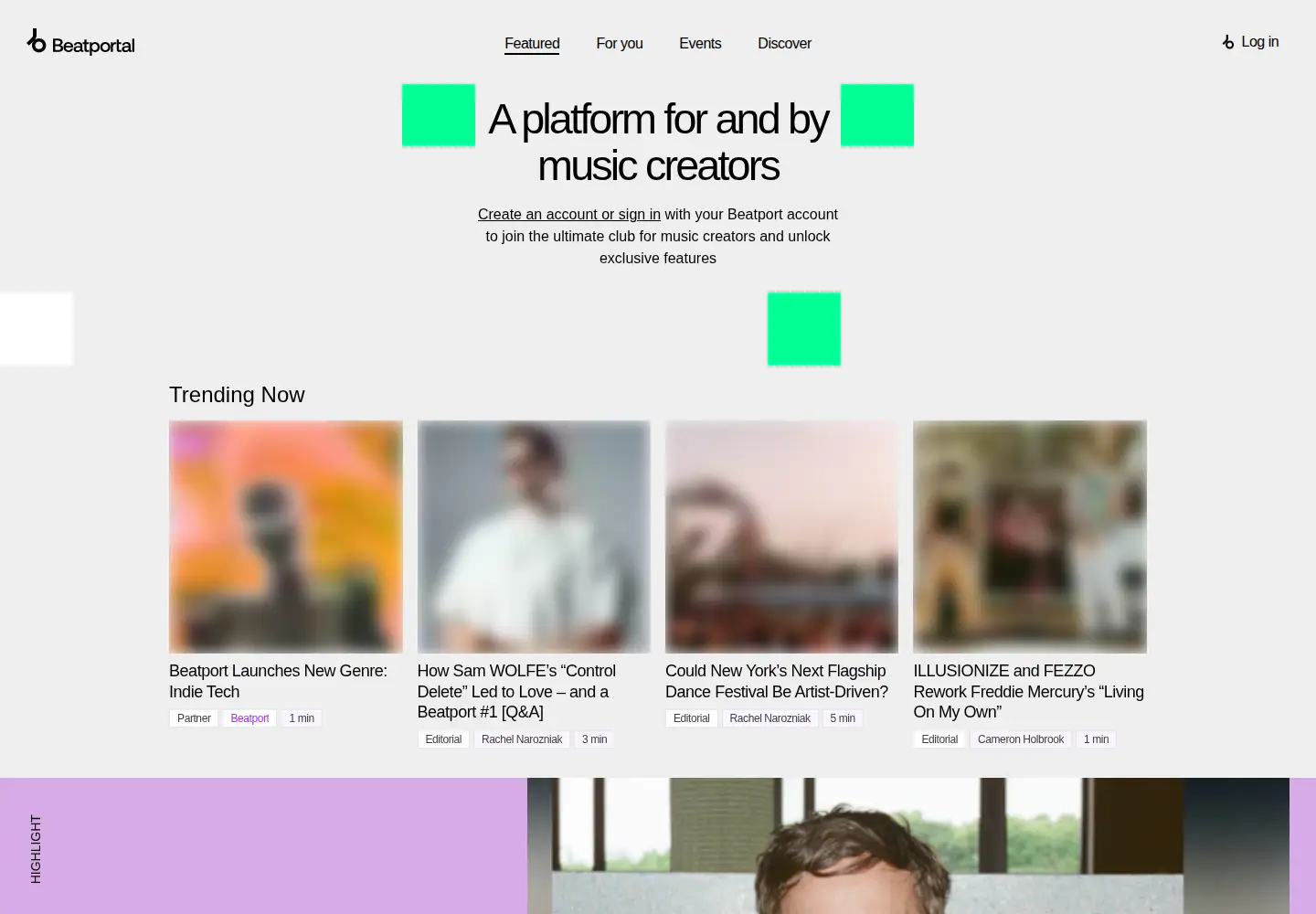Open the ILLUSIONIZE and FEZZO article thumbnail
This screenshot has height=914, width=1316.
click(1030, 537)
